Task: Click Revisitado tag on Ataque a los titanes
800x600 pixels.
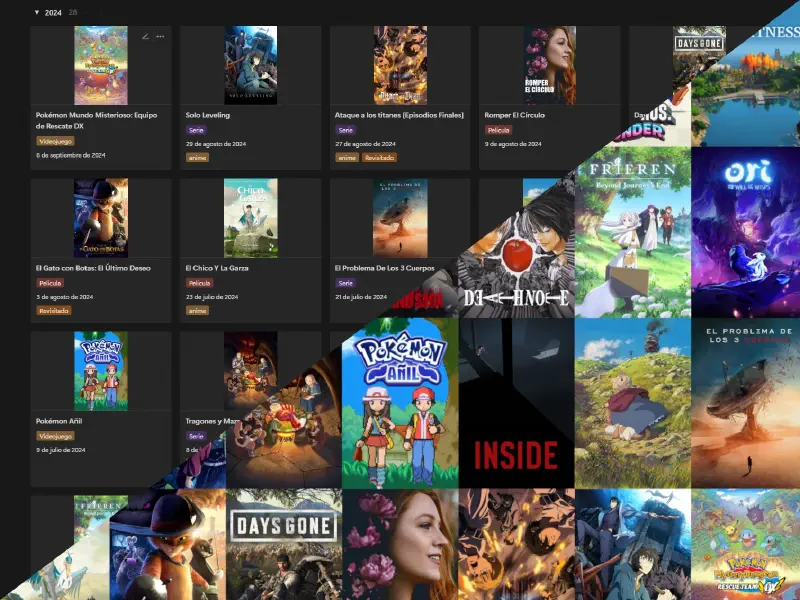Action: [379, 157]
